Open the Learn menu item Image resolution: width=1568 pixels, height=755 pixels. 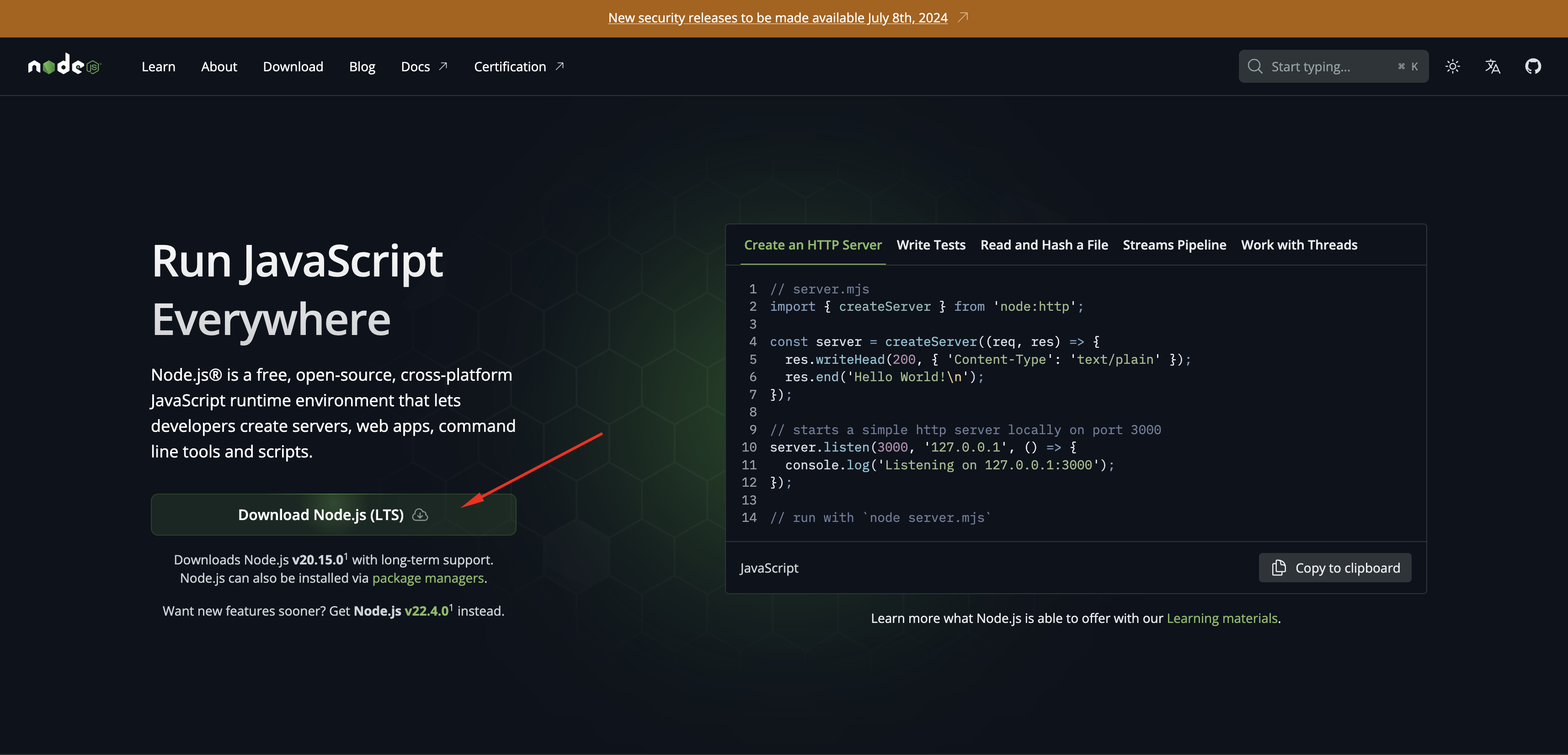tap(158, 66)
